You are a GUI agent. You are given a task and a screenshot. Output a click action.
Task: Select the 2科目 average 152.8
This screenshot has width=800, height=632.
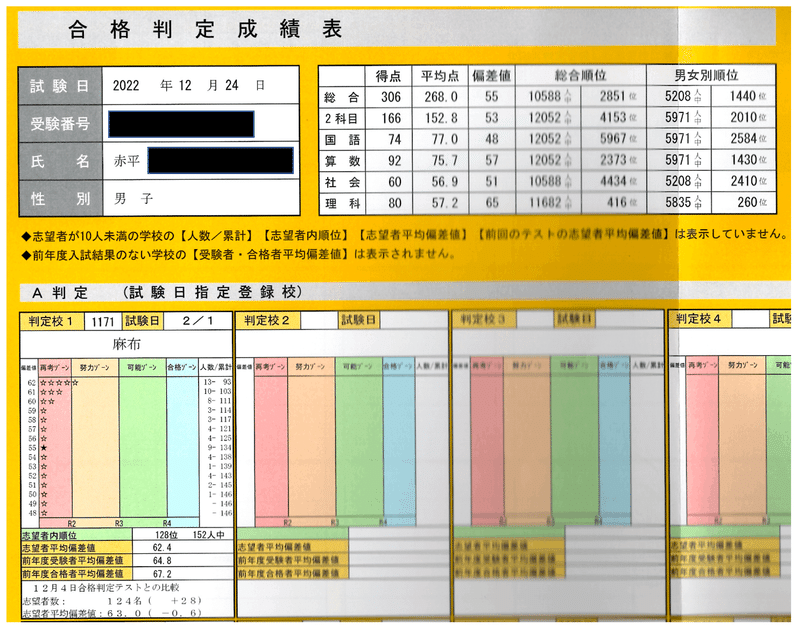441,118
